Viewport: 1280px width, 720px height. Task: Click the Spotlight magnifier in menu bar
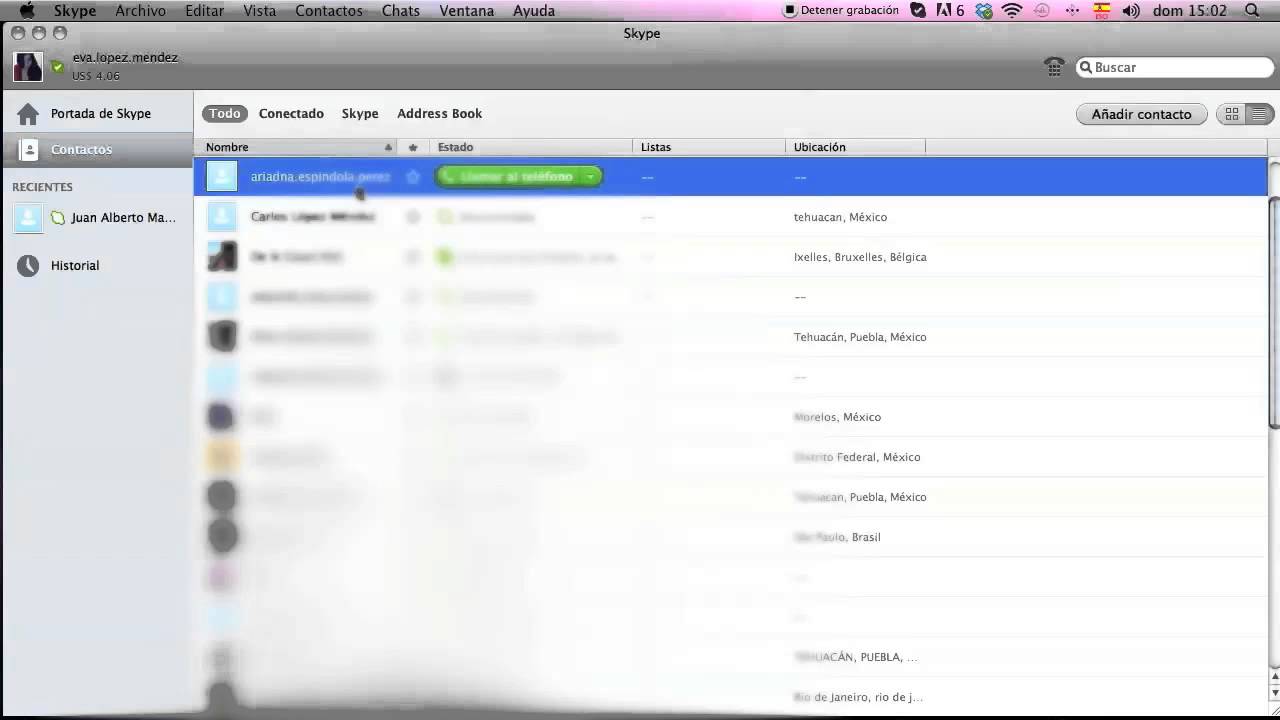point(1252,11)
